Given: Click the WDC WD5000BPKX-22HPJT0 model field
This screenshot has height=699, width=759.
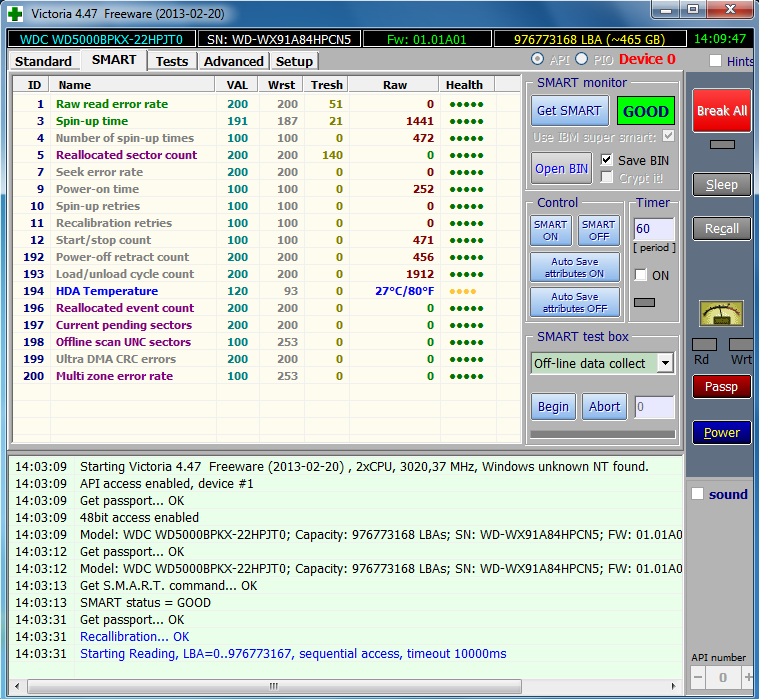Looking at the screenshot, I should (x=102, y=39).
